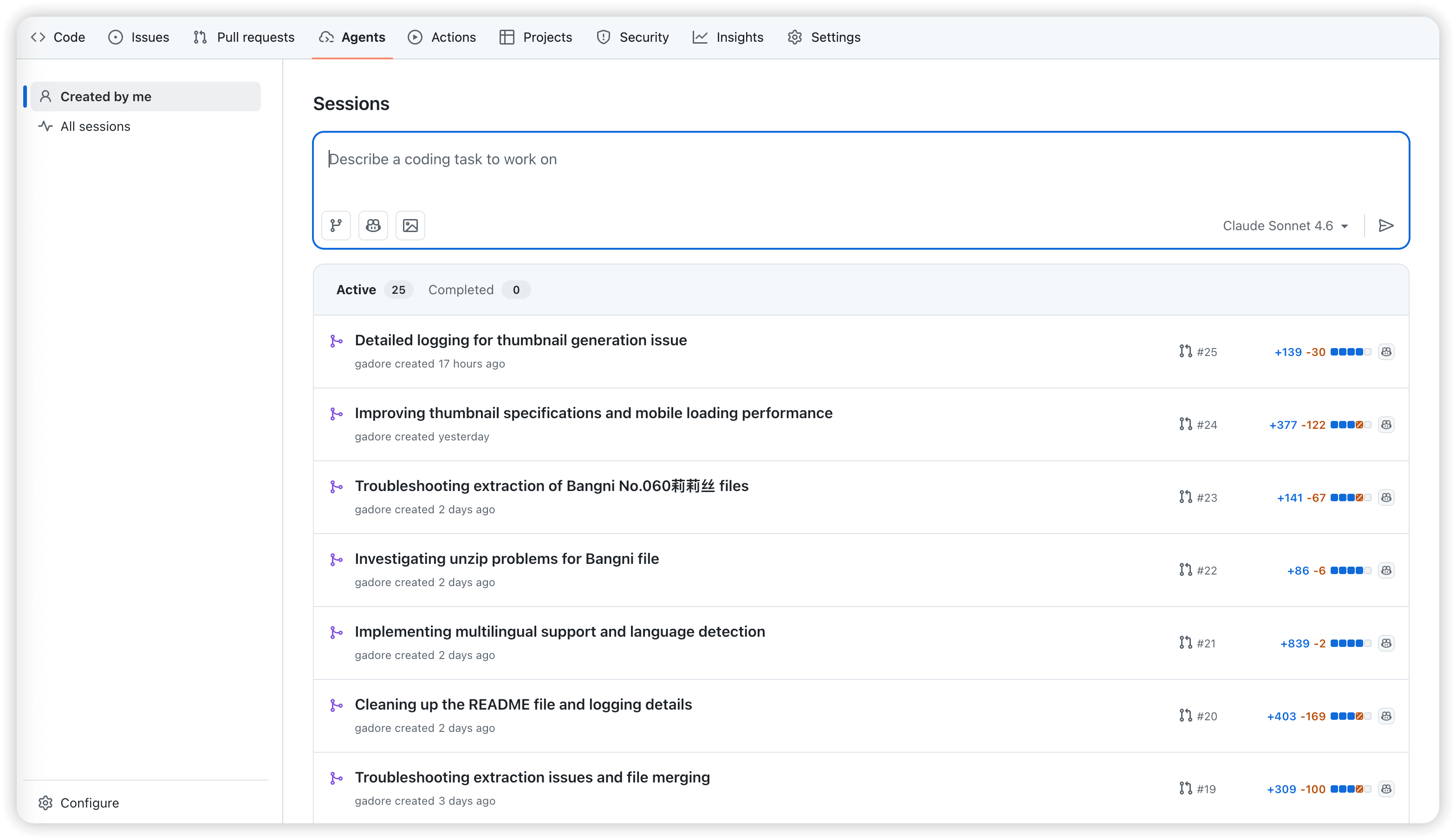Select Created by me filter

pyautogui.click(x=105, y=97)
